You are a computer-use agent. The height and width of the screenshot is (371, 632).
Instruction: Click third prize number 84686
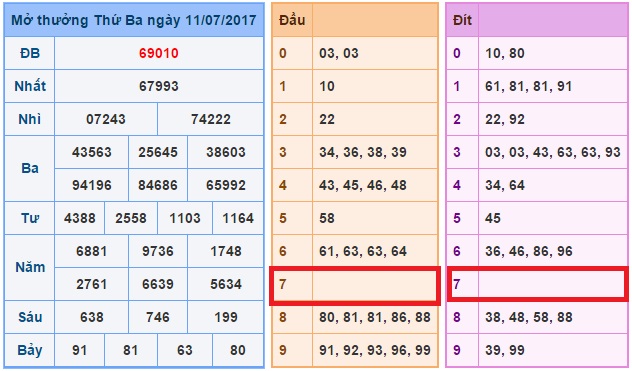point(158,186)
